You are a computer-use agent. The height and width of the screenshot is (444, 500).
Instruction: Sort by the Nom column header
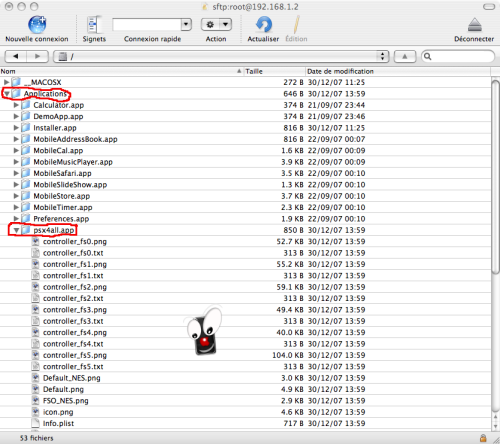[122, 71]
